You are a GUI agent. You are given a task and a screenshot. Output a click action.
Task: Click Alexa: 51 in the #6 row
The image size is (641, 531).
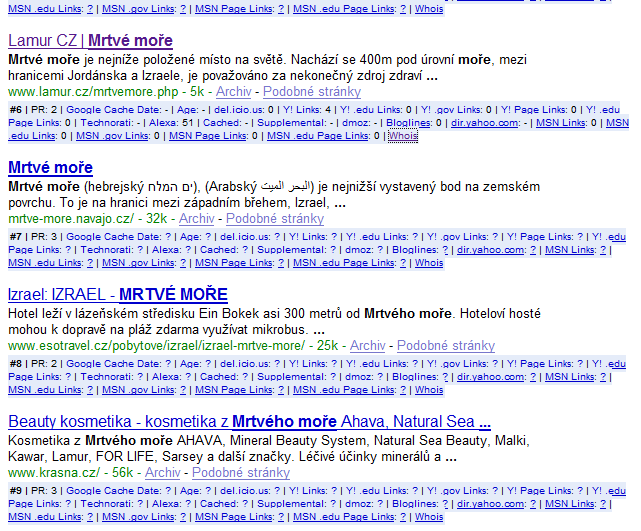point(170,123)
